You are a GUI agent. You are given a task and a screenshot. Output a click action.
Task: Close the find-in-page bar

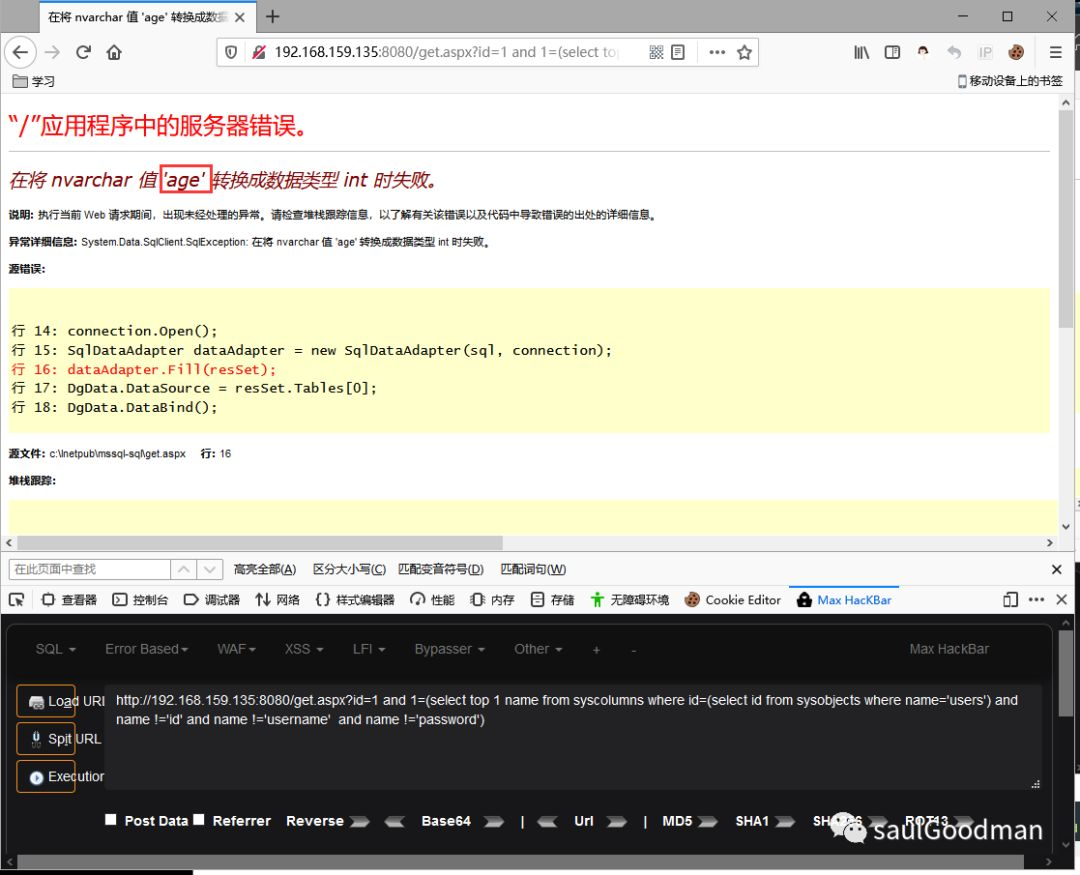pos(1057,570)
